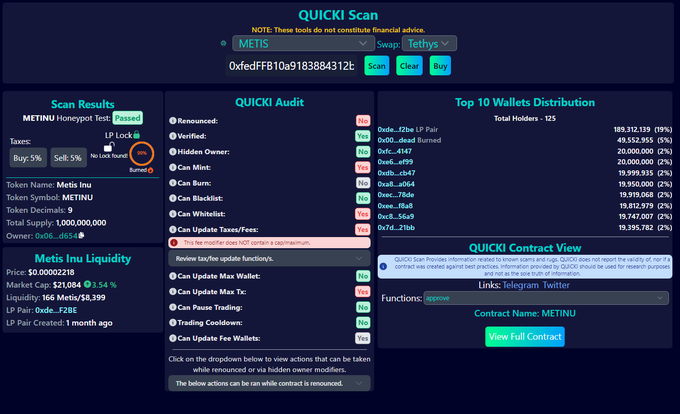680x414 pixels.
Task: Click the info icon beside Can Burn
Action: tap(173, 183)
